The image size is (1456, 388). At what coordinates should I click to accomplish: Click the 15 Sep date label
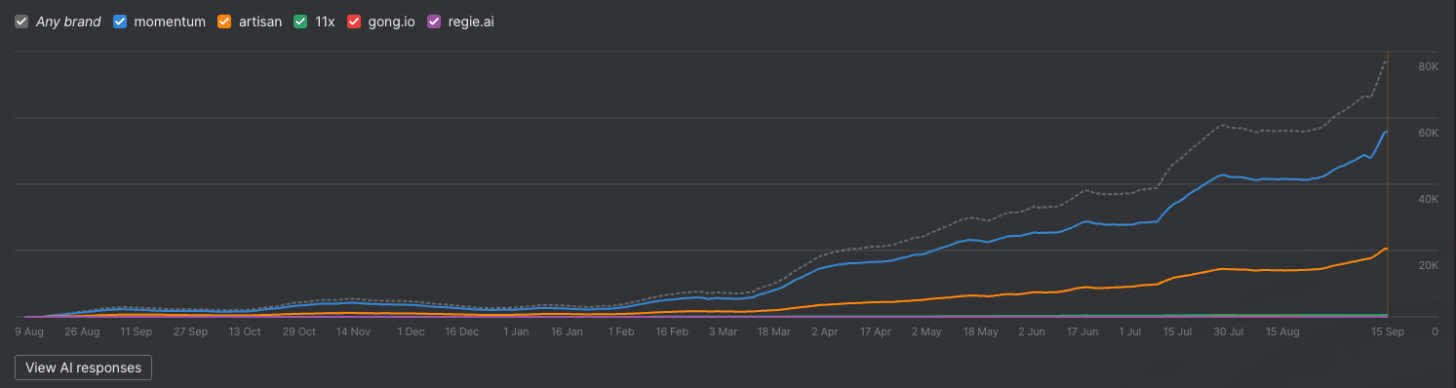coord(1388,331)
